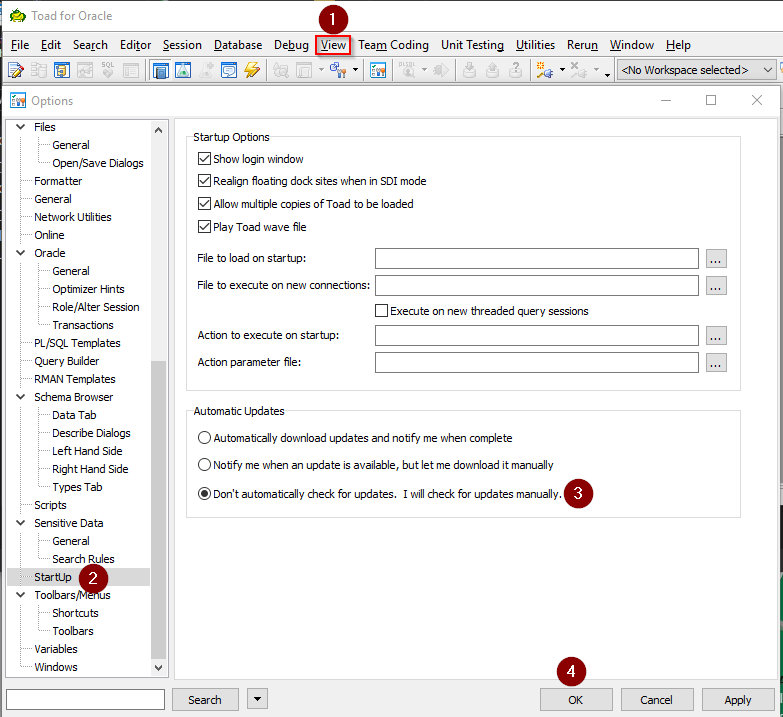Click the options tree vertical scrollbar thumb
Viewport: 783px width, 717px height.
(158, 509)
